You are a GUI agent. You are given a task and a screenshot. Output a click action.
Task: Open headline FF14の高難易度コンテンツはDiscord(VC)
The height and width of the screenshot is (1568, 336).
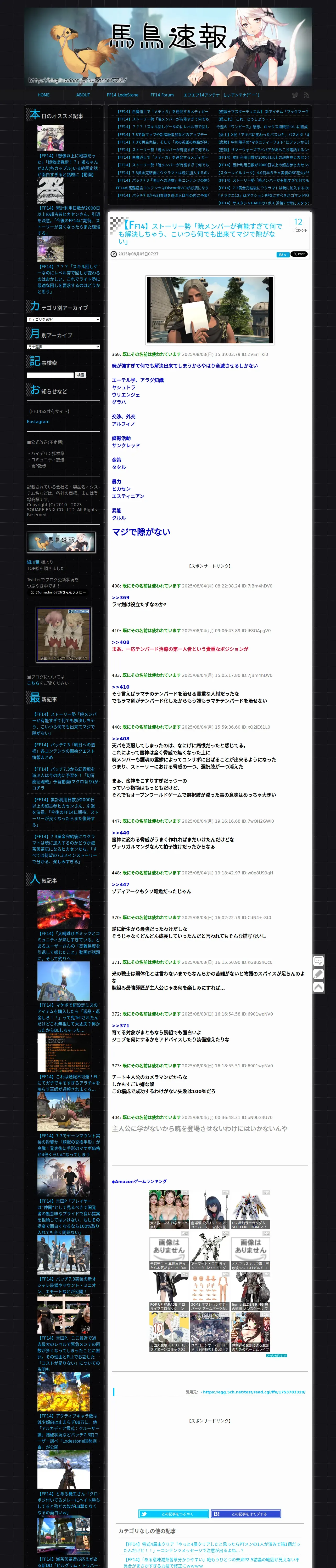(162, 188)
